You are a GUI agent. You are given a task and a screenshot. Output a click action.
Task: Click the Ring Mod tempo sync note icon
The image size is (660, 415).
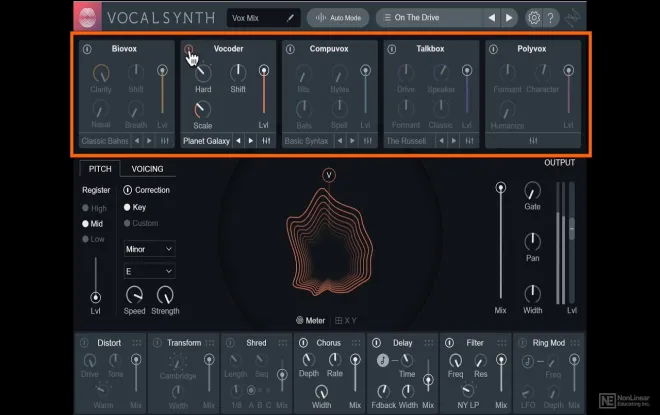[527, 361]
